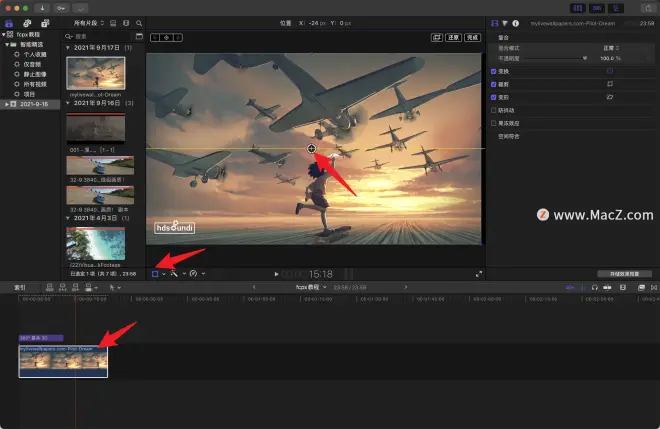Click the transform icon in 变换 row

[609, 71]
